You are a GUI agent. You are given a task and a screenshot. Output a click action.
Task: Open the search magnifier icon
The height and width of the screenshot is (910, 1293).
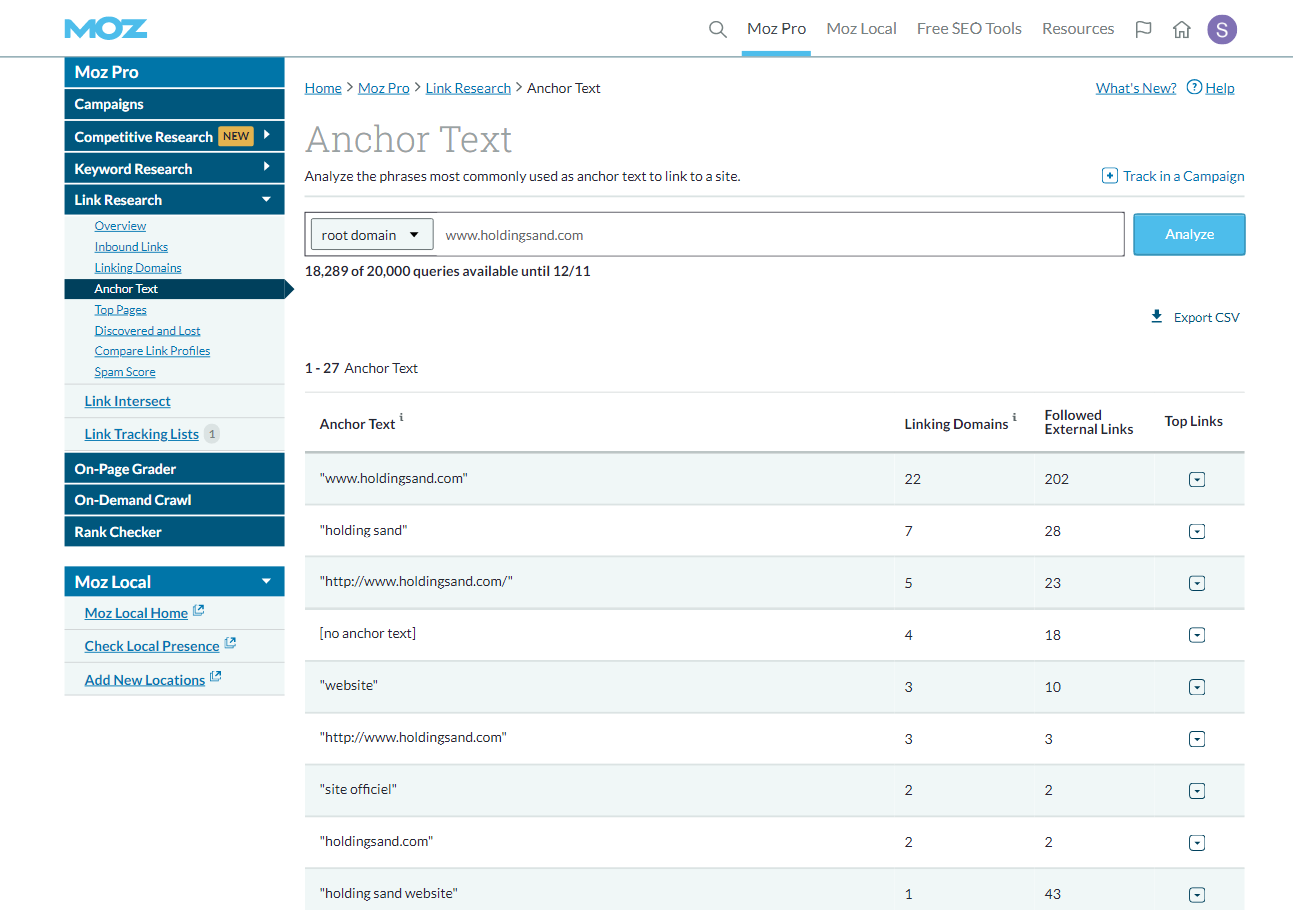pyautogui.click(x=717, y=29)
